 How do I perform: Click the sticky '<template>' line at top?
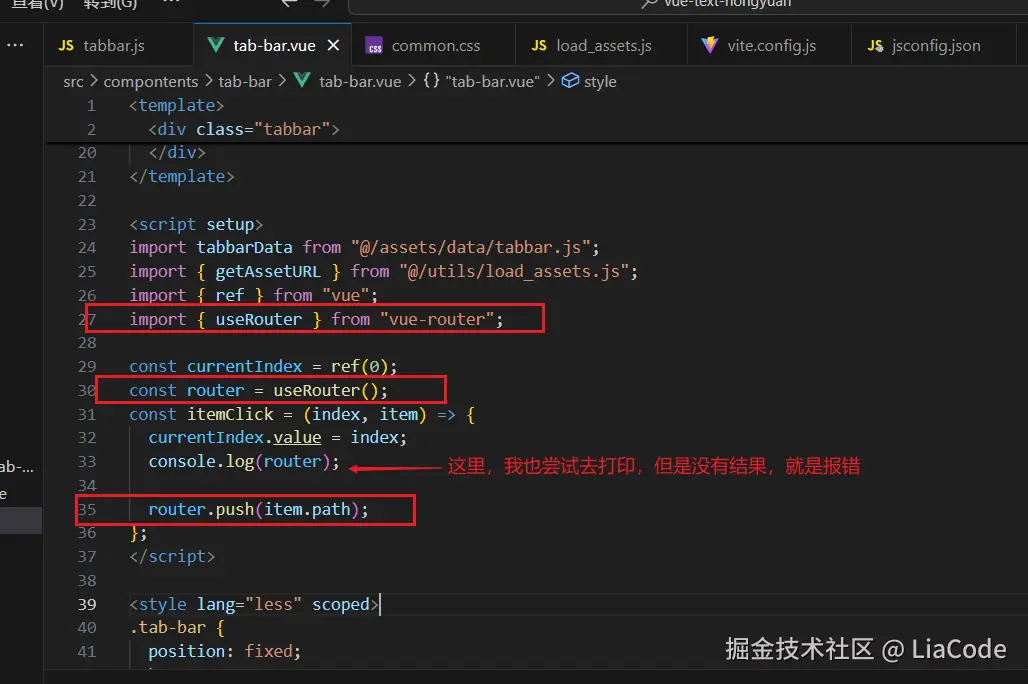[x=176, y=106]
